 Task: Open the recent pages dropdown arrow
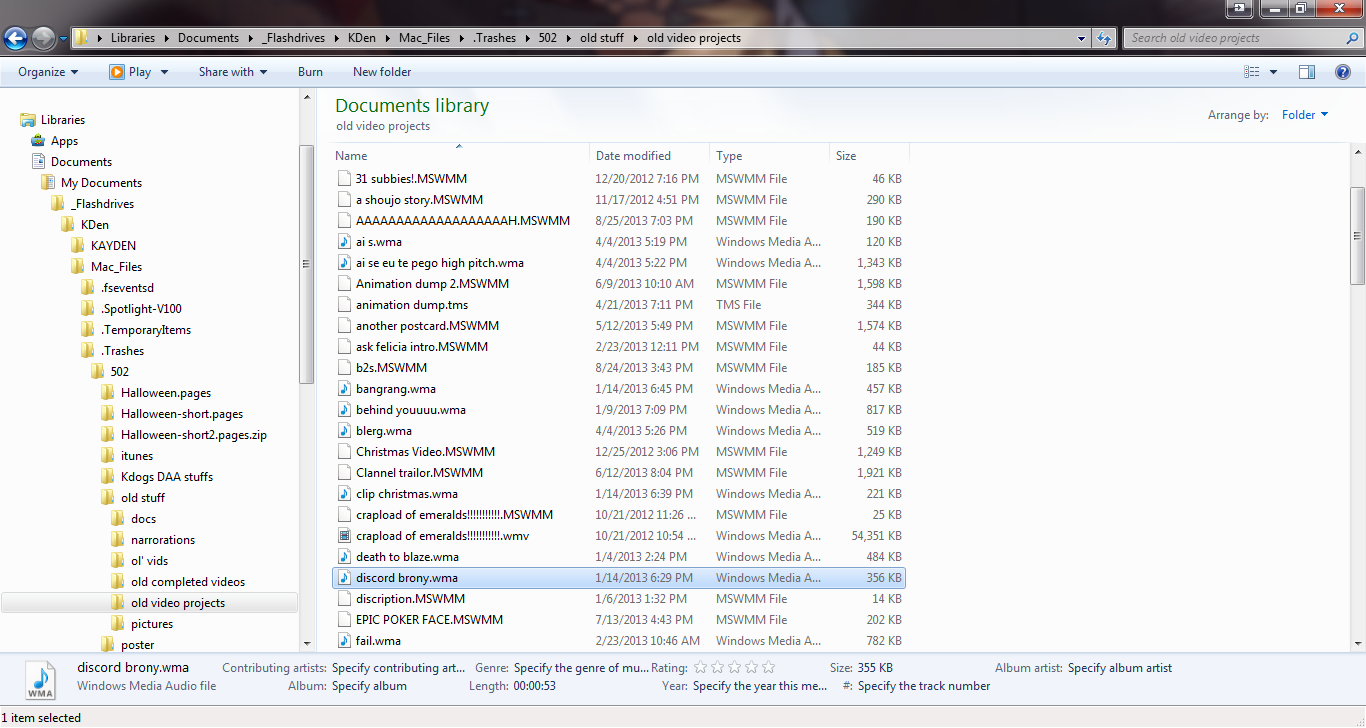(64, 39)
